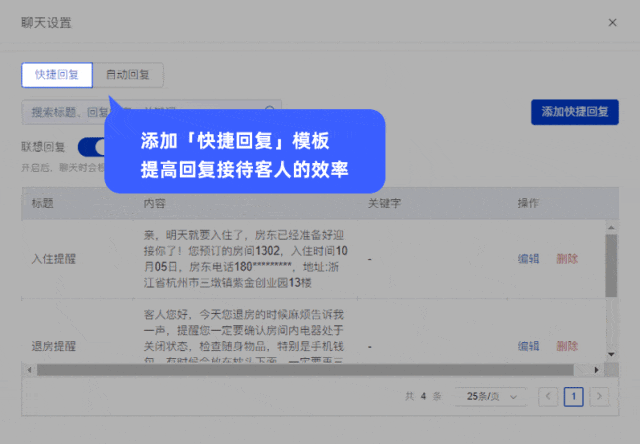This screenshot has width=640, height=444.
Task: Click the table scroll down arrow
Action: click(x=611, y=354)
